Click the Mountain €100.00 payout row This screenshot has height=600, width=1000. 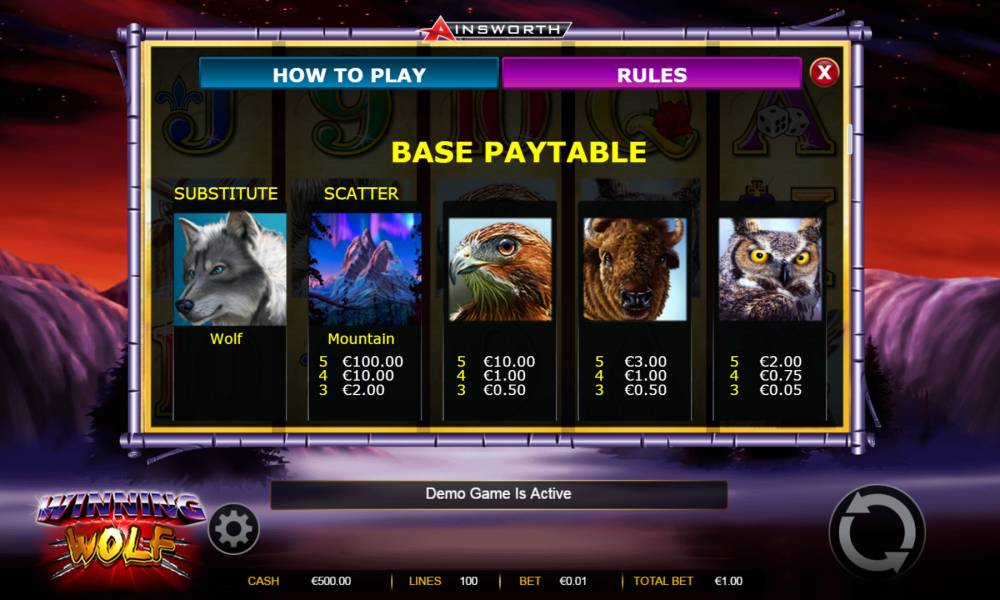click(x=362, y=362)
